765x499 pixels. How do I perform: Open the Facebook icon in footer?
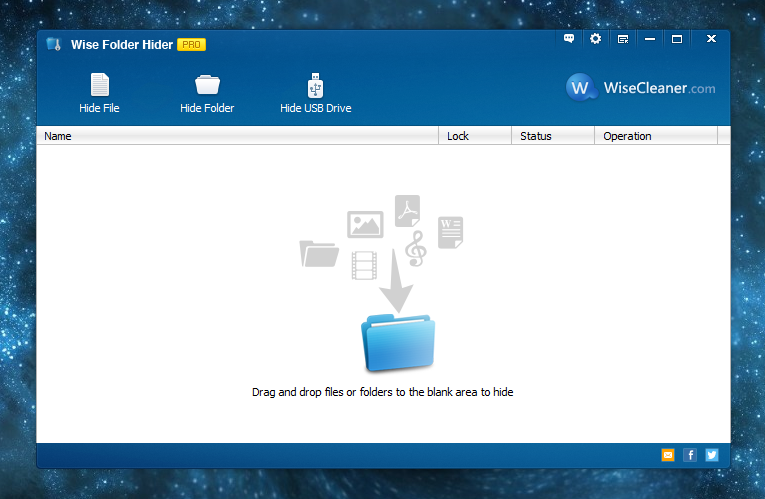[x=690, y=455]
